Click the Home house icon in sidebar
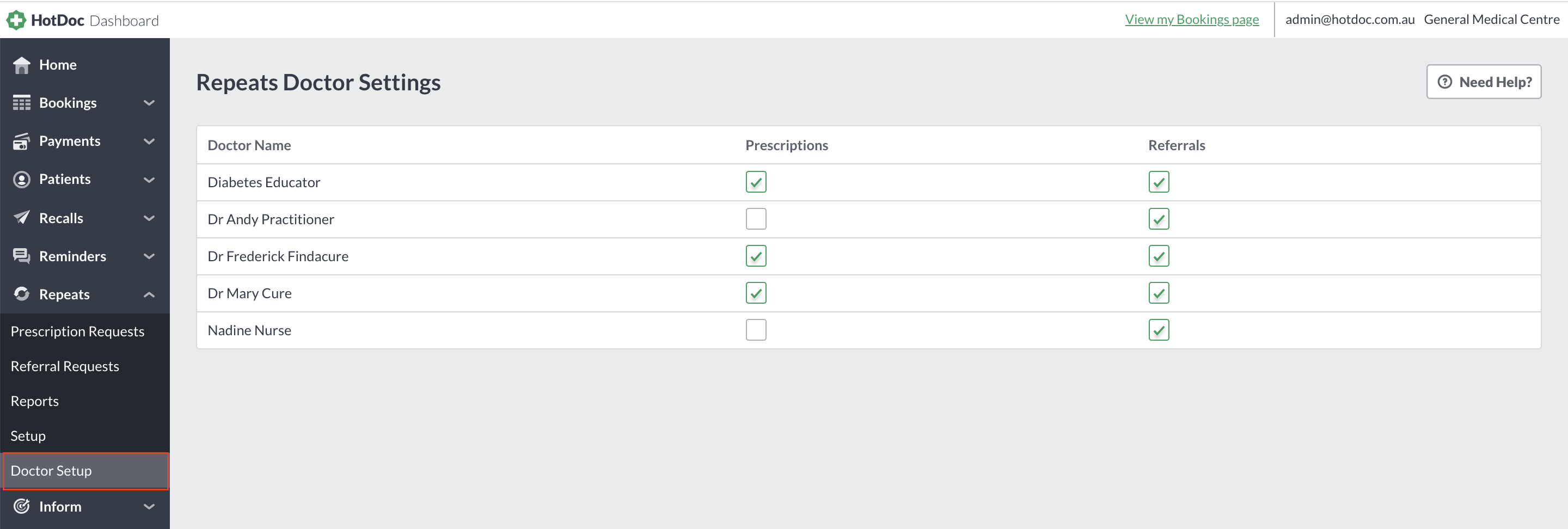 pos(21,65)
